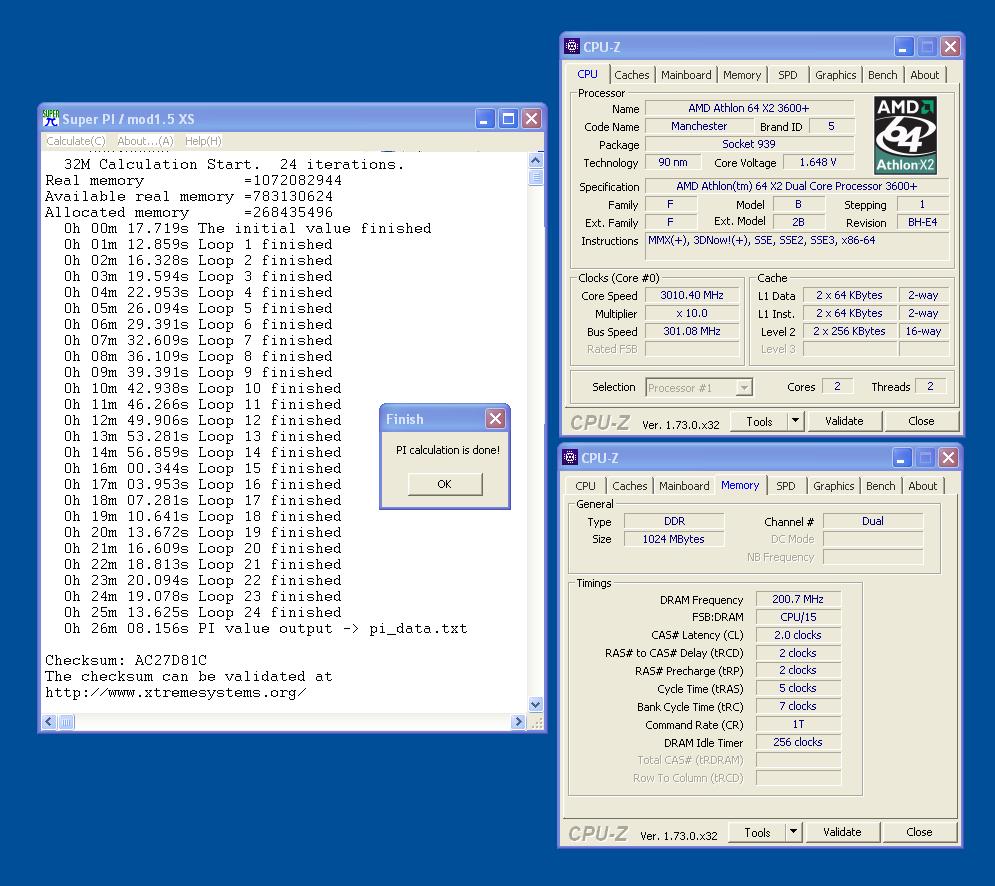Screen dimensions: 995x886
Task: Click the Multiplier value x 10.0
Action: 692,314
